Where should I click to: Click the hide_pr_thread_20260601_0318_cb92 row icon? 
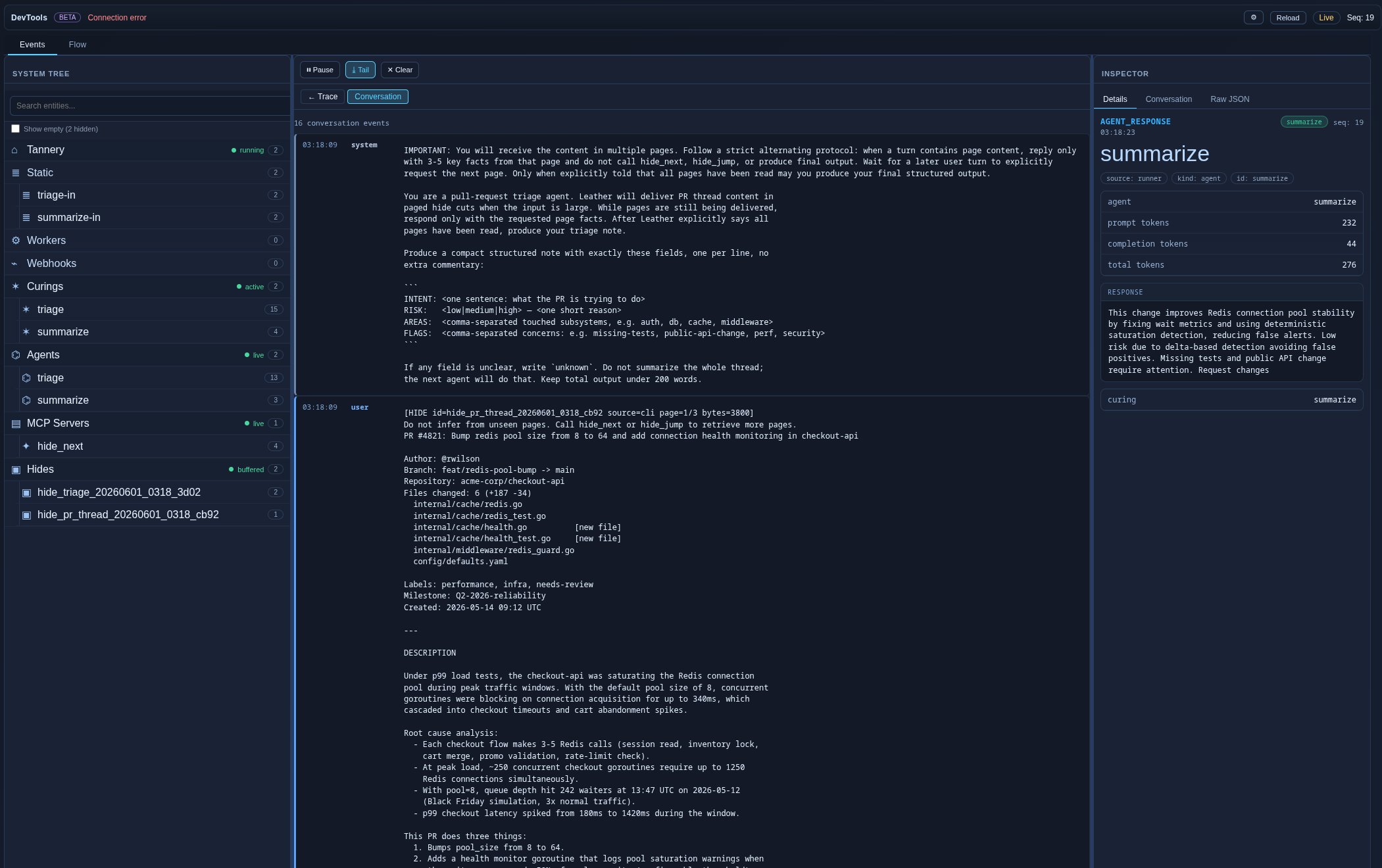pyautogui.click(x=26, y=515)
